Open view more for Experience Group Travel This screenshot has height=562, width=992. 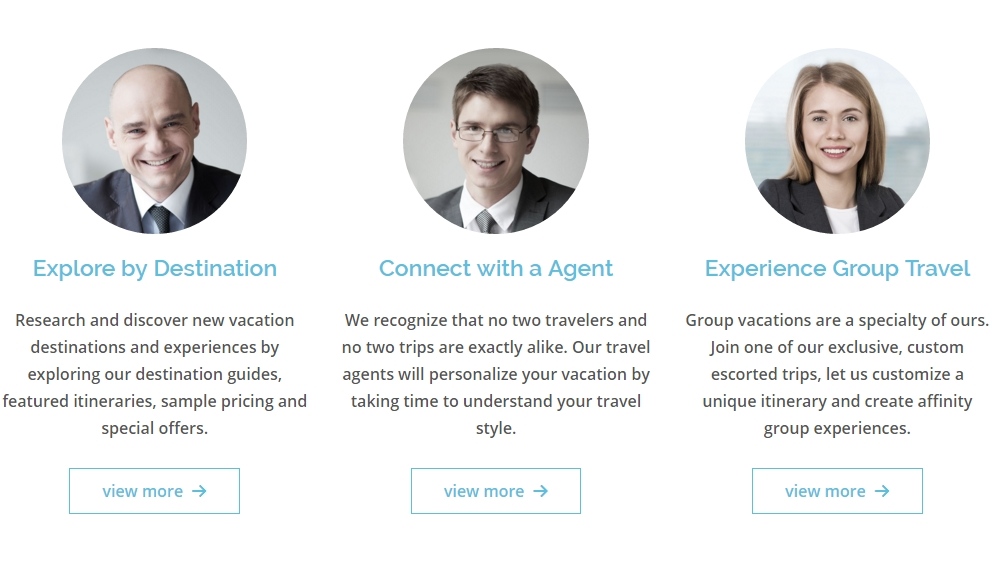pos(837,491)
